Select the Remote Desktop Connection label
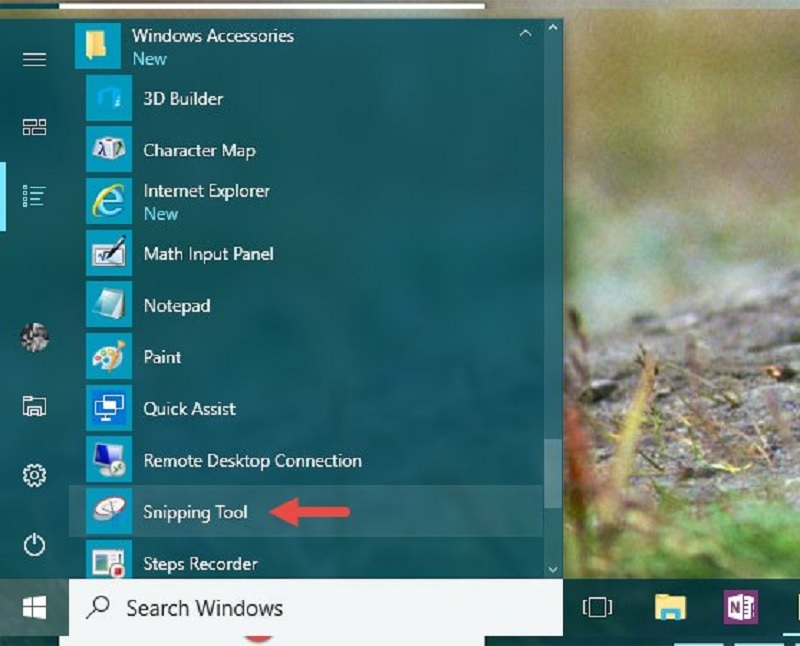Viewport: 800px width, 646px height. point(253,461)
